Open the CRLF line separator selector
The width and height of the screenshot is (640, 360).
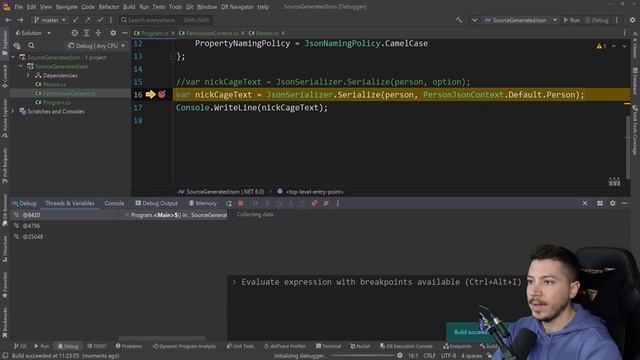pyautogui.click(x=429, y=356)
